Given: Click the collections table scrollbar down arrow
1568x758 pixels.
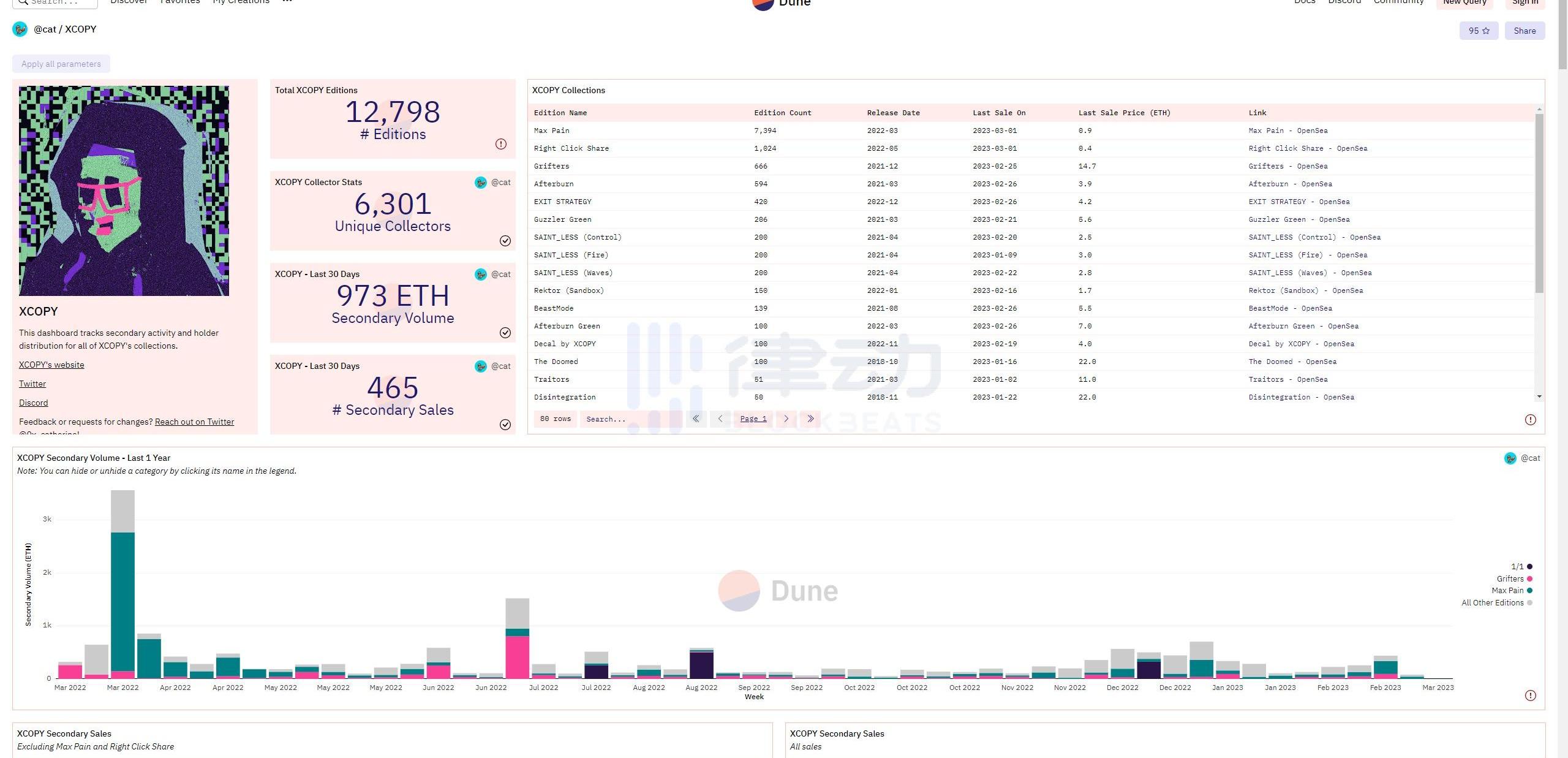Looking at the screenshot, I should click(x=1539, y=396).
